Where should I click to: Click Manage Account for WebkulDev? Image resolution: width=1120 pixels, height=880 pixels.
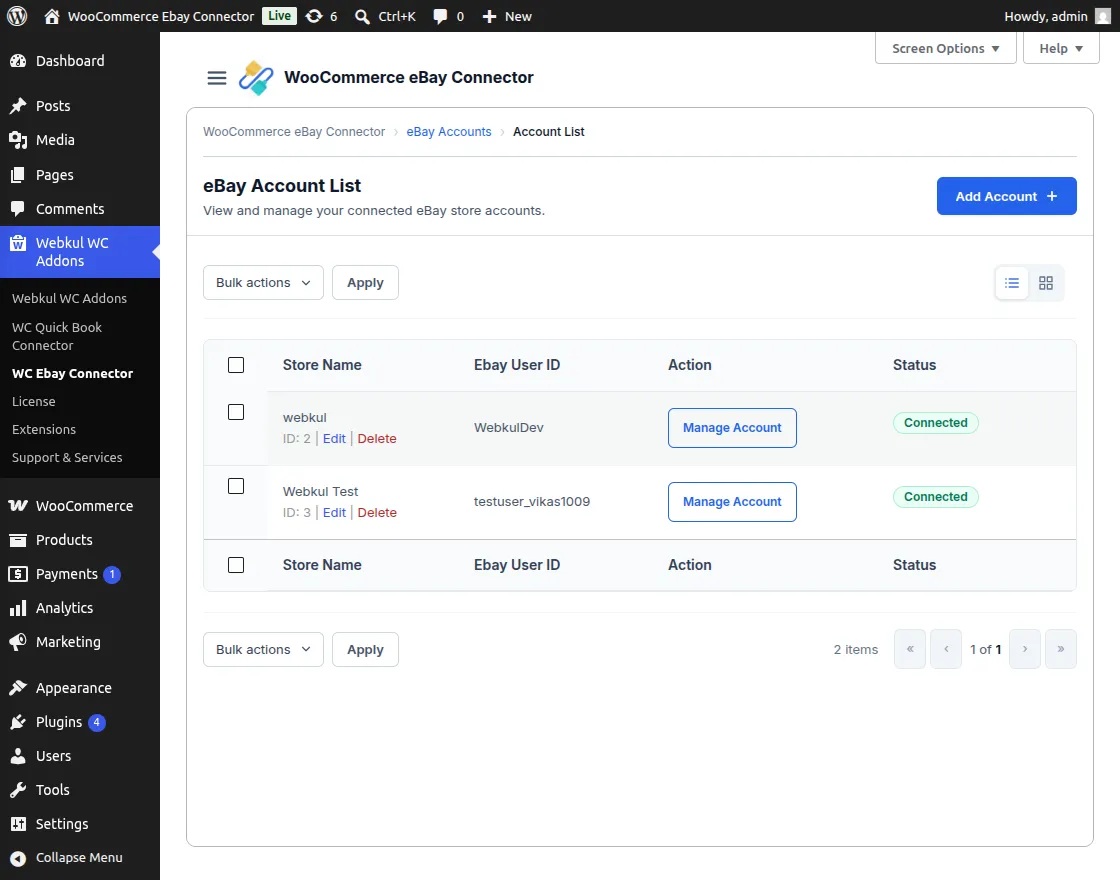(x=732, y=428)
